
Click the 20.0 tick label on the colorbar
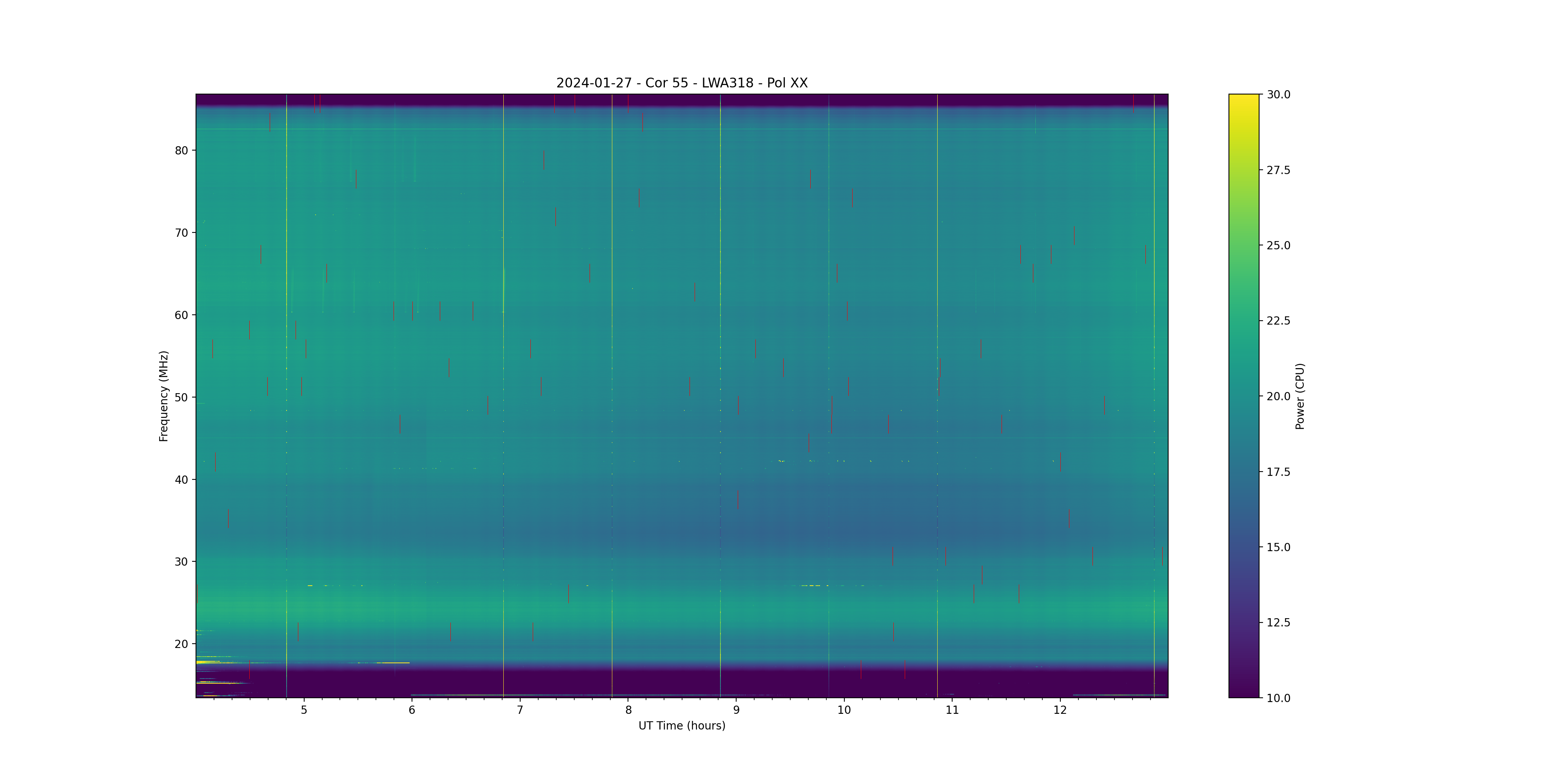click(1278, 396)
